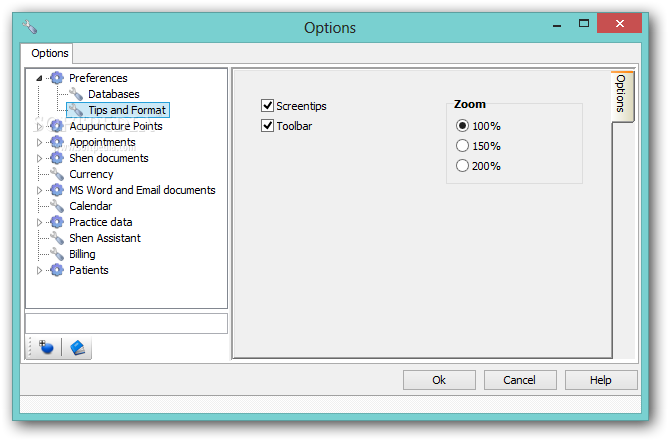Select the vertical Options side tab

pyautogui.click(x=621, y=96)
